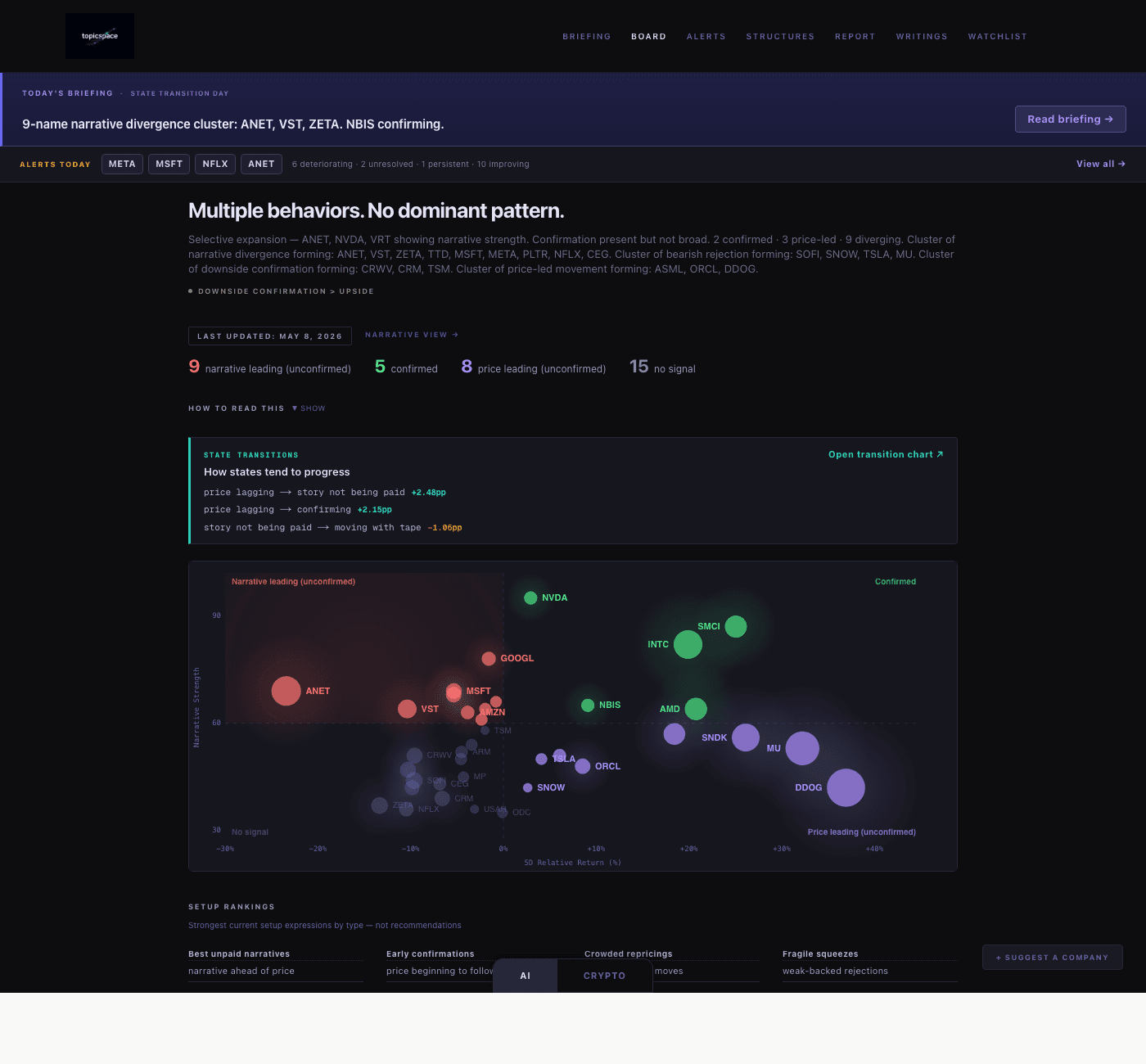Click the SNOW bubble in chart
This screenshot has height=1064, width=1146.
pyautogui.click(x=528, y=787)
